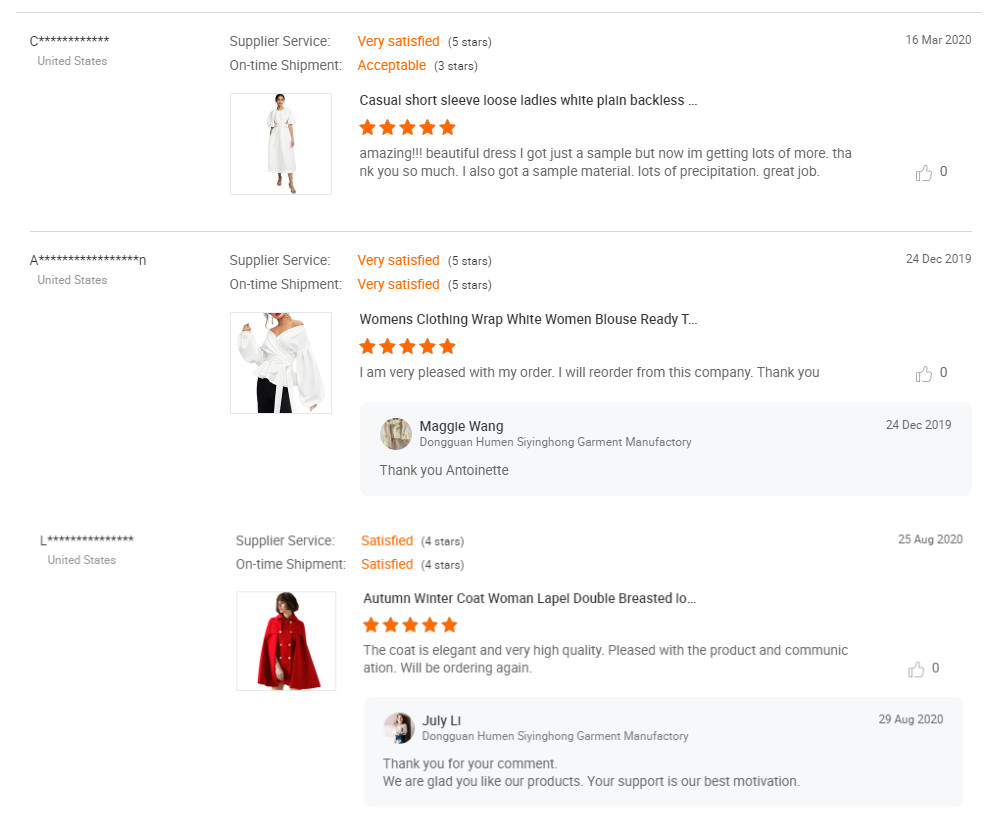
Task: Open the white backless dress thumbnail
Action: 281,144
